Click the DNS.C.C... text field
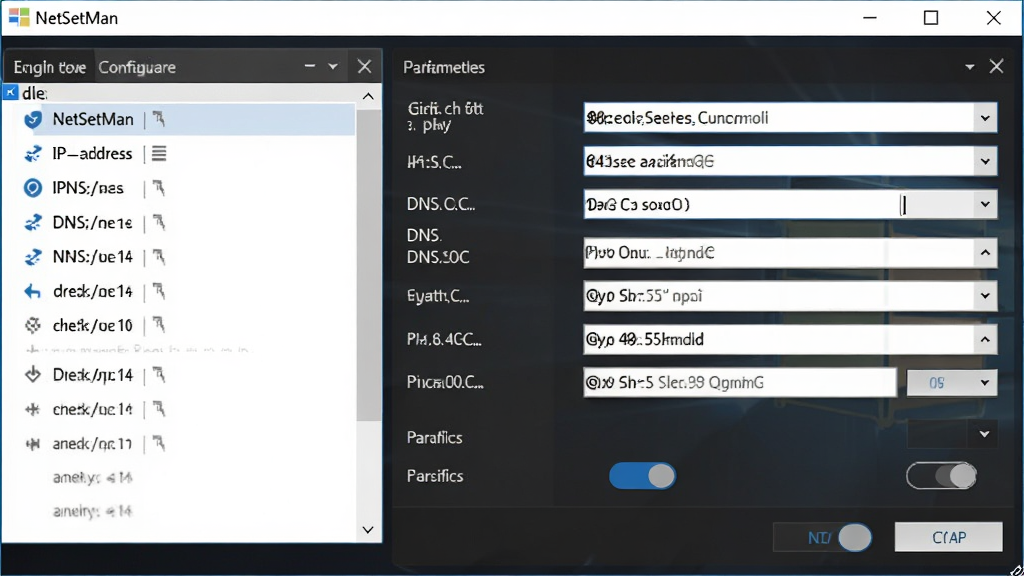This screenshot has width=1024, height=576. click(779, 204)
